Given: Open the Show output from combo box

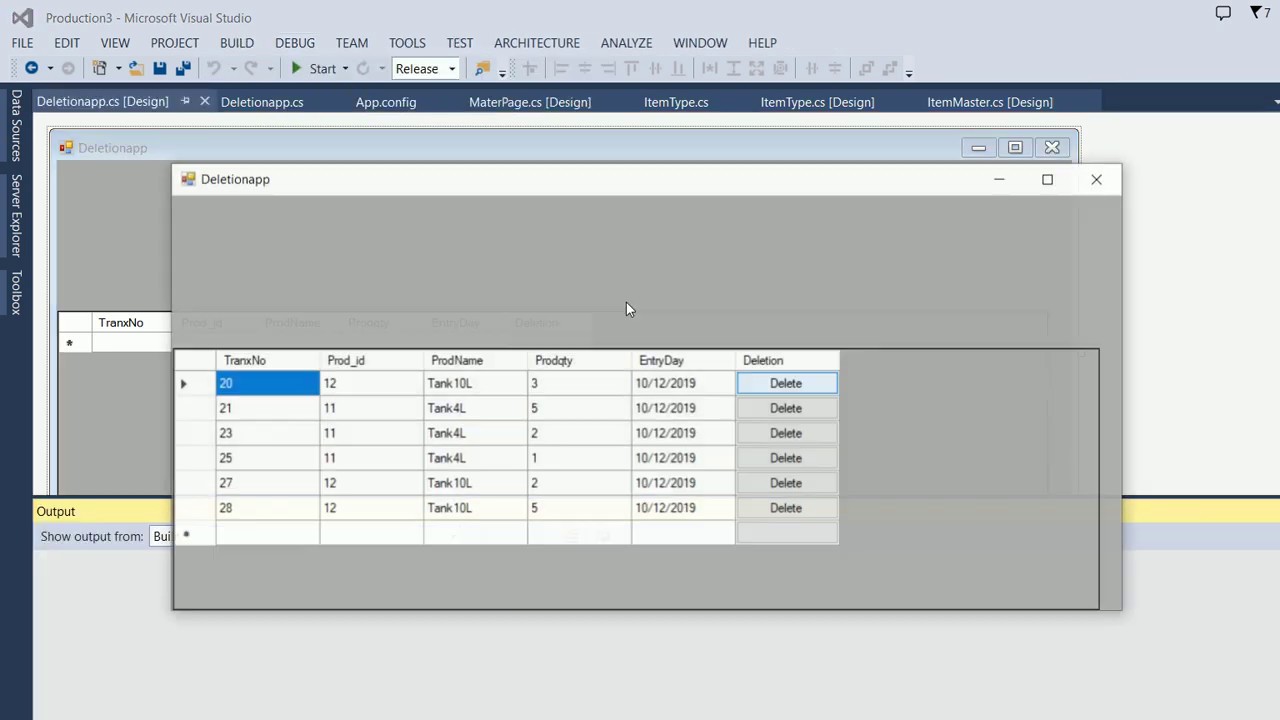Looking at the screenshot, I should 160,537.
